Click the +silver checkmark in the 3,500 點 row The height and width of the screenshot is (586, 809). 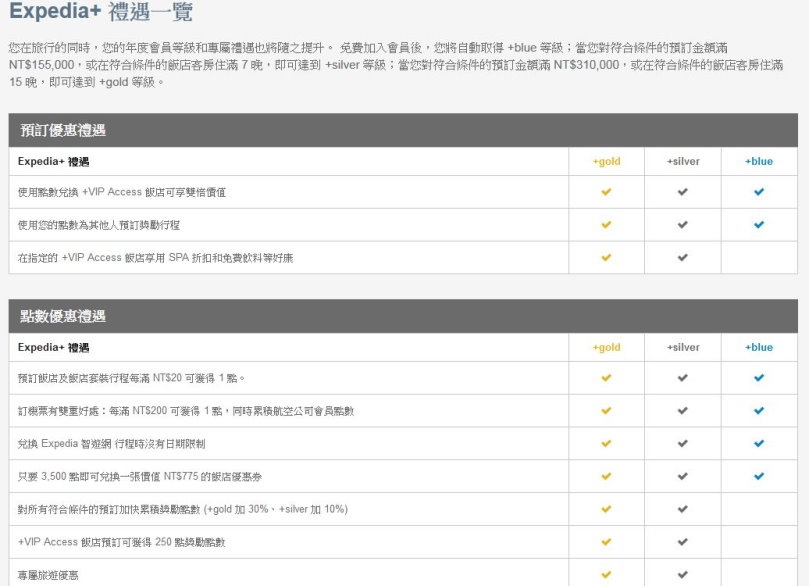coord(683,477)
